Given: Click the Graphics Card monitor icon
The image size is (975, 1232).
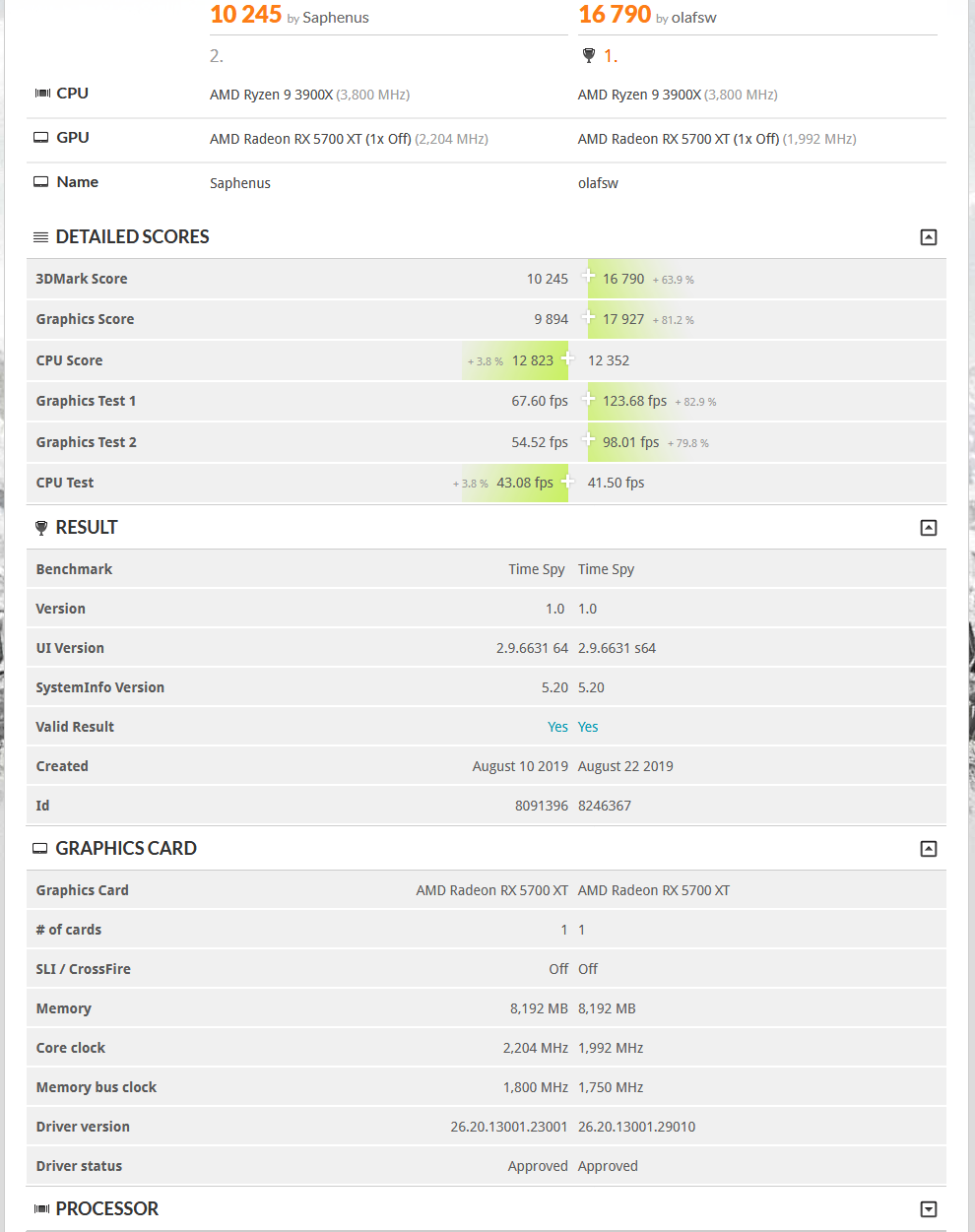Looking at the screenshot, I should coord(40,849).
